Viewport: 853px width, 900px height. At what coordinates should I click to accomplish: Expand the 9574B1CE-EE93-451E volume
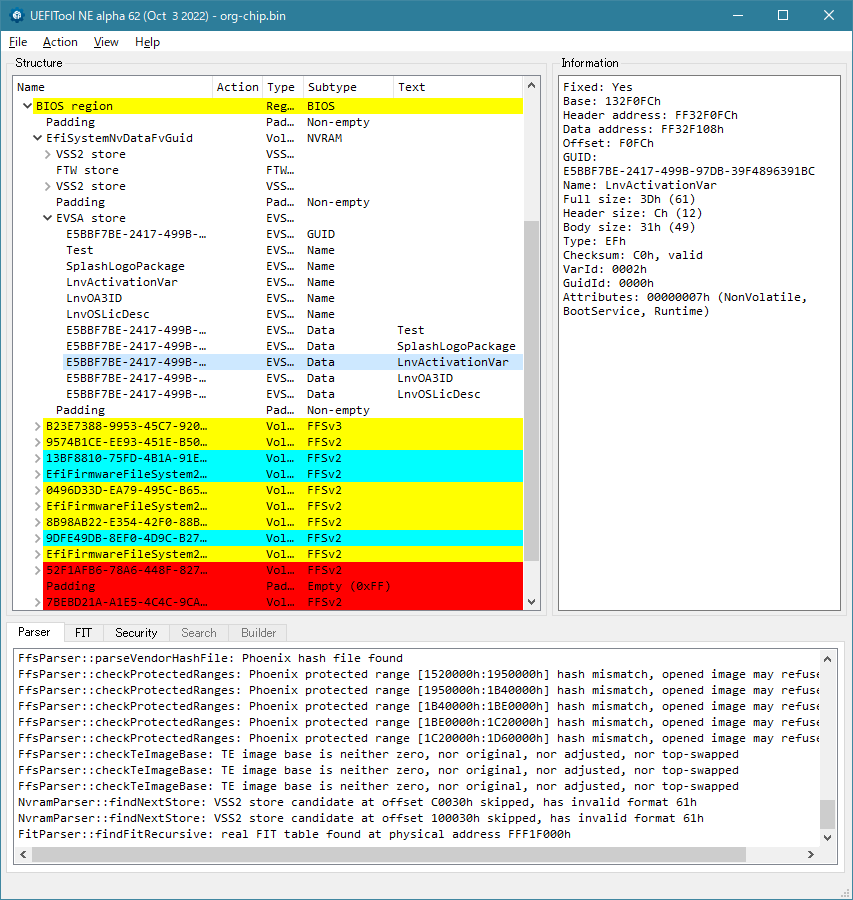click(x=37, y=443)
